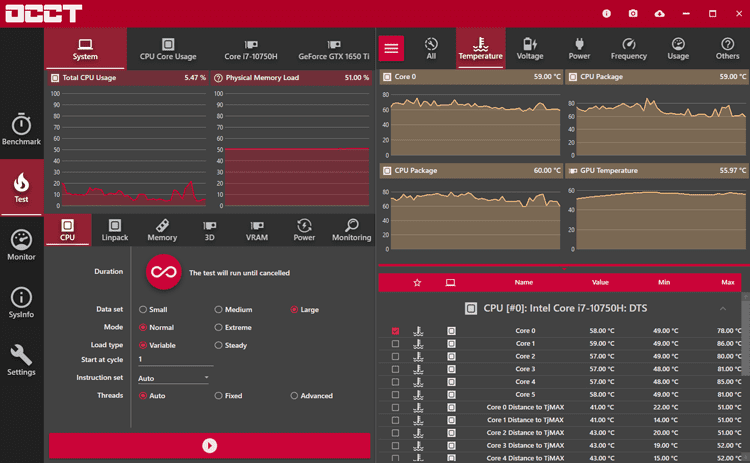Switch to the Power test tab
The height and width of the screenshot is (463, 750).
304,230
